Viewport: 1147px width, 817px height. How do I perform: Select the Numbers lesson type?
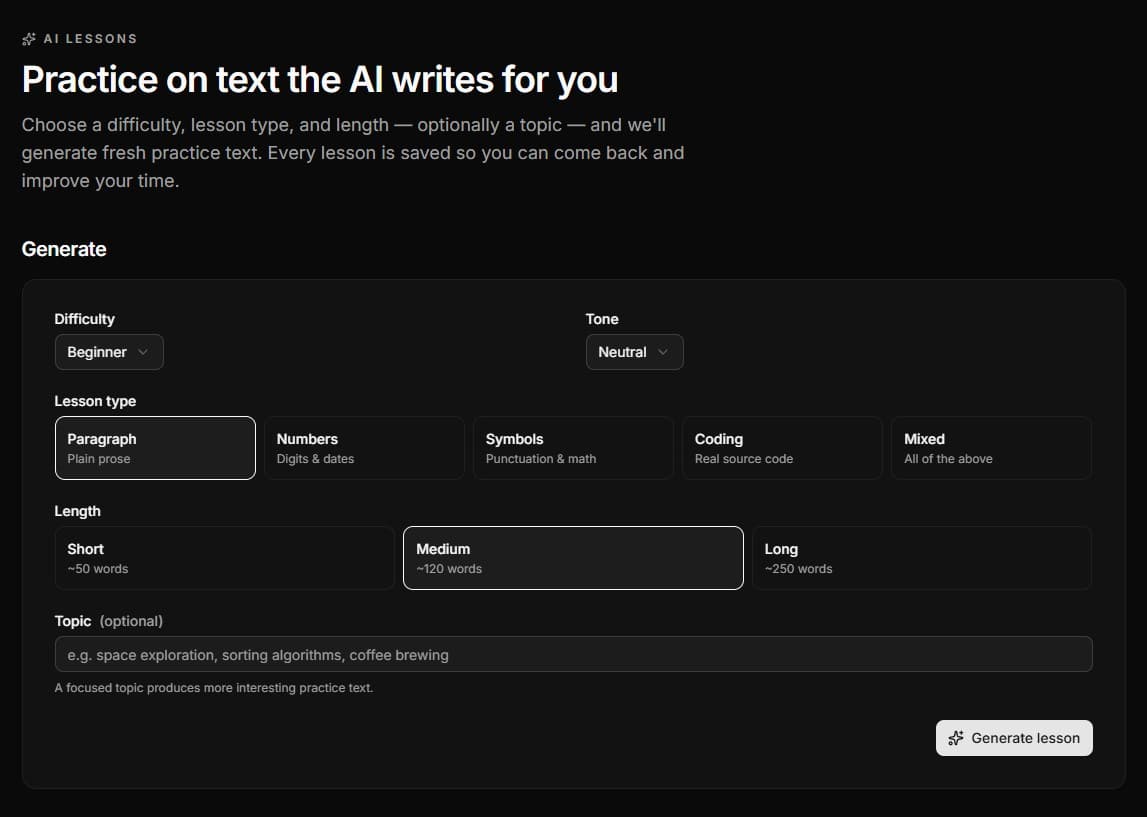tap(364, 448)
